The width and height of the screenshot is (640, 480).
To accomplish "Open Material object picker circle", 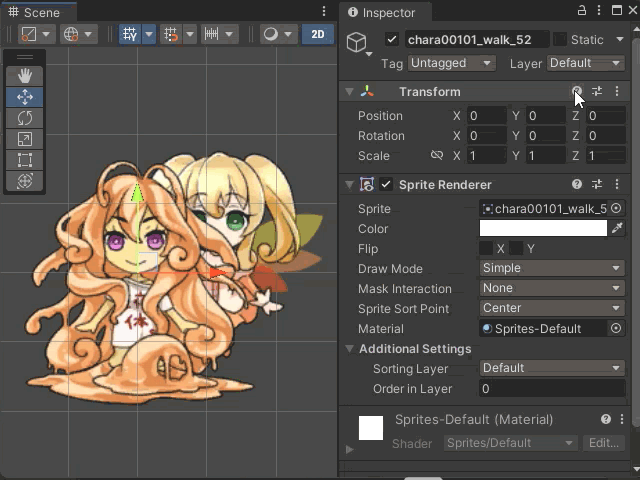I will (616, 328).
